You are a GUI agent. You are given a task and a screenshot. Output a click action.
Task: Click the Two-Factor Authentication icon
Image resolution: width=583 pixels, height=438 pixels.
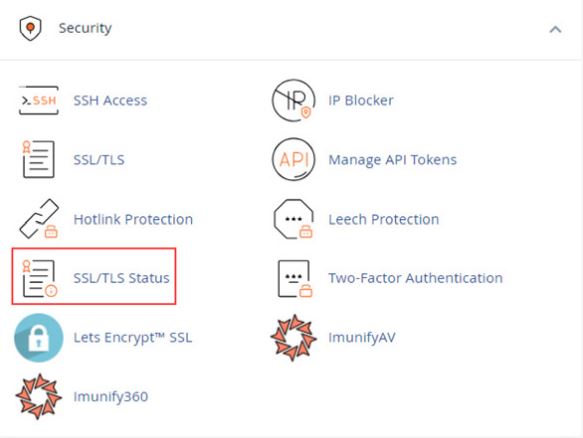click(x=295, y=278)
